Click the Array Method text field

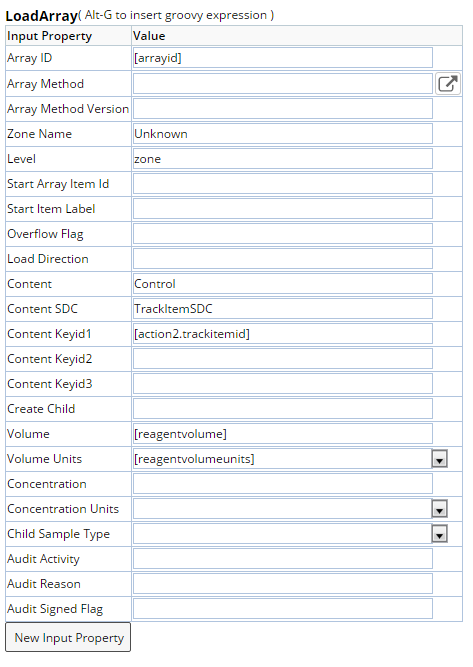(283, 84)
